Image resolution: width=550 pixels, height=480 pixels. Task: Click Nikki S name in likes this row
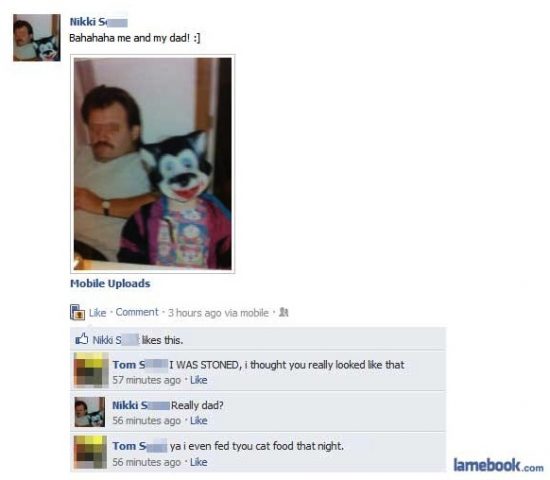116,340
